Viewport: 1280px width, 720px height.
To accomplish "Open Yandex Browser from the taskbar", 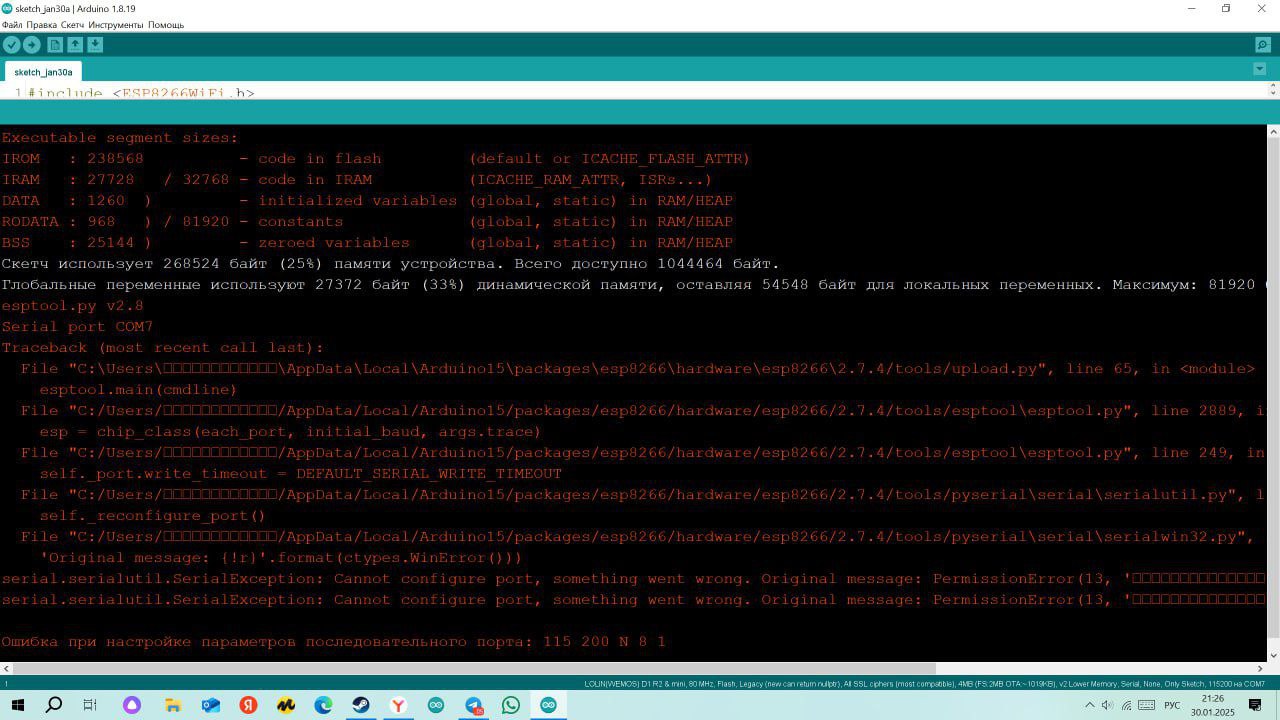I will (398, 705).
